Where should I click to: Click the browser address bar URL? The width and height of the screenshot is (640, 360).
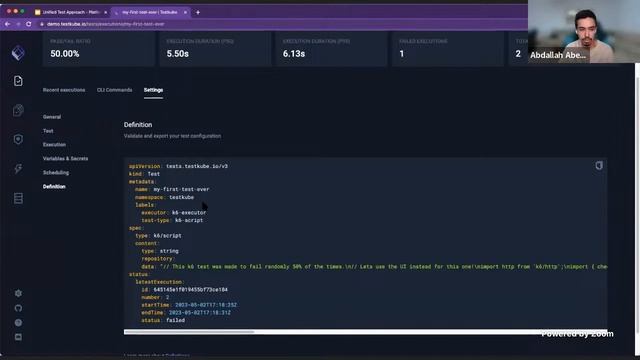click(106, 24)
